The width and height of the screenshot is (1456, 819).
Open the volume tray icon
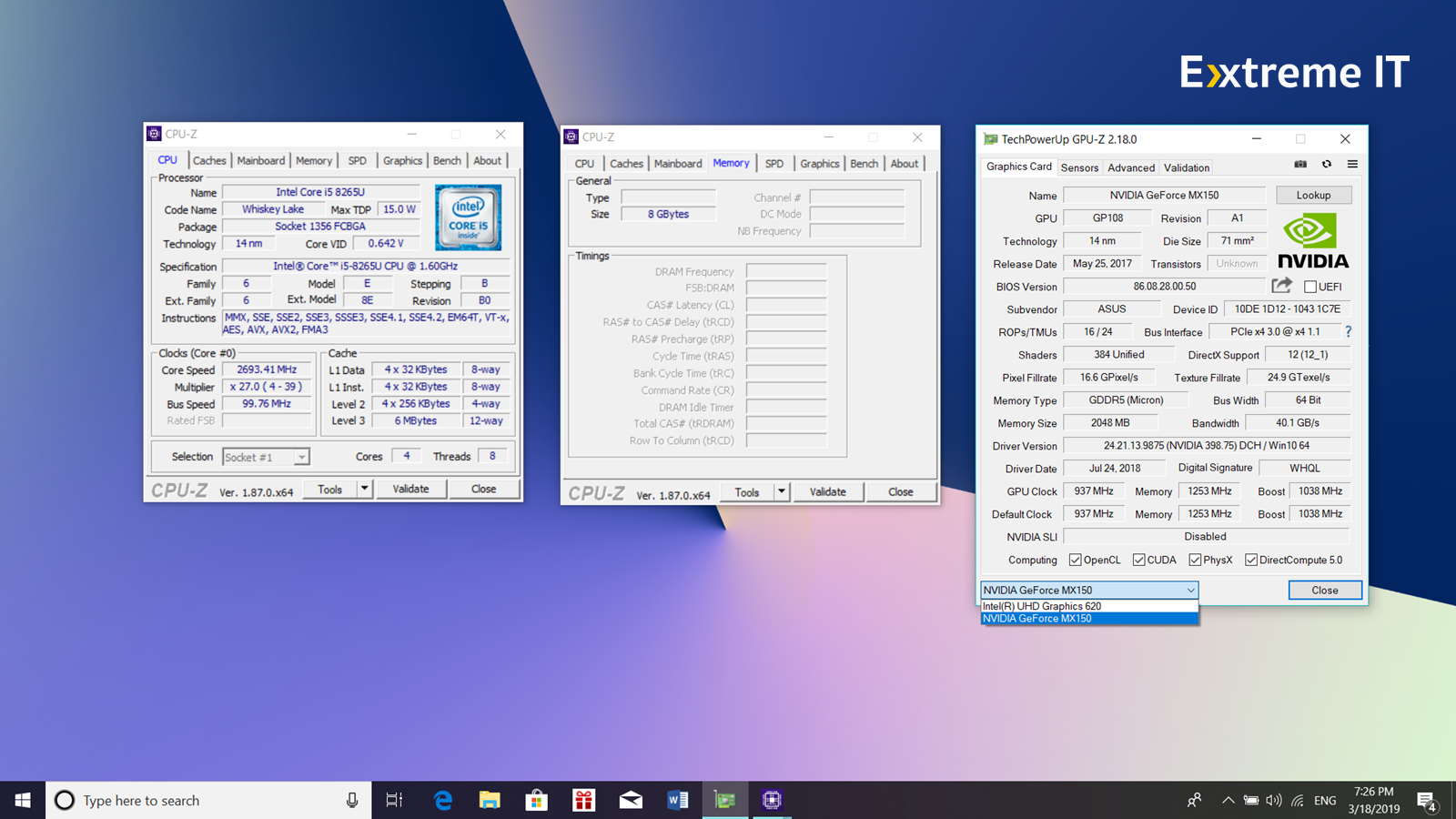coord(1273,800)
